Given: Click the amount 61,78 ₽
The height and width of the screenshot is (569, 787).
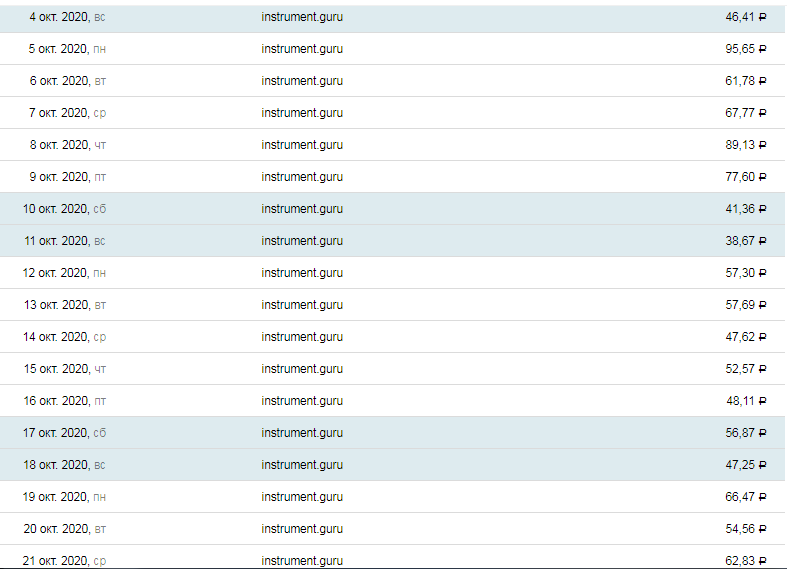Looking at the screenshot, I should tap(746, 81).
